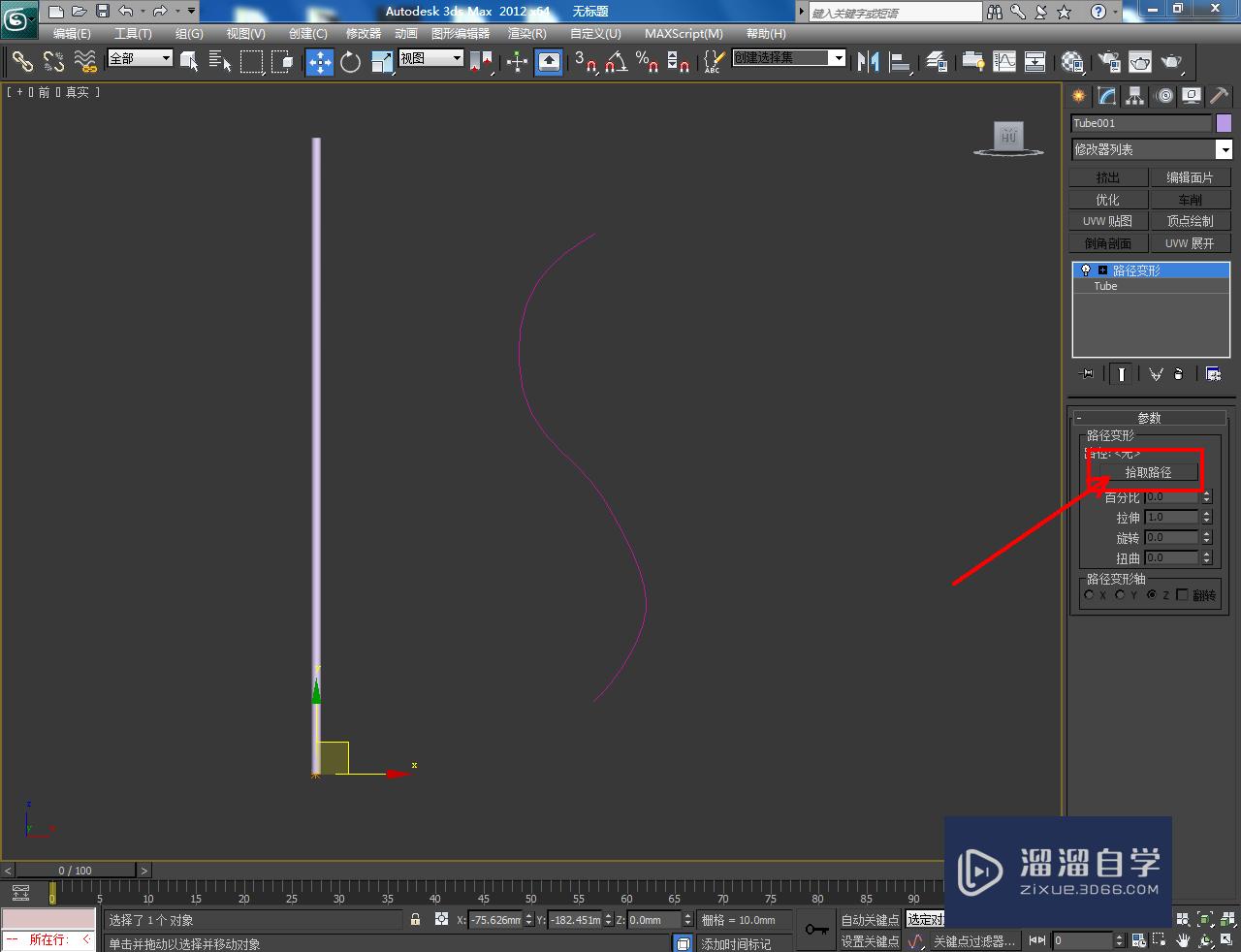Click the Unlink Selection icon
This screenshot has height=952, width=1241.
tap(53, 62)
